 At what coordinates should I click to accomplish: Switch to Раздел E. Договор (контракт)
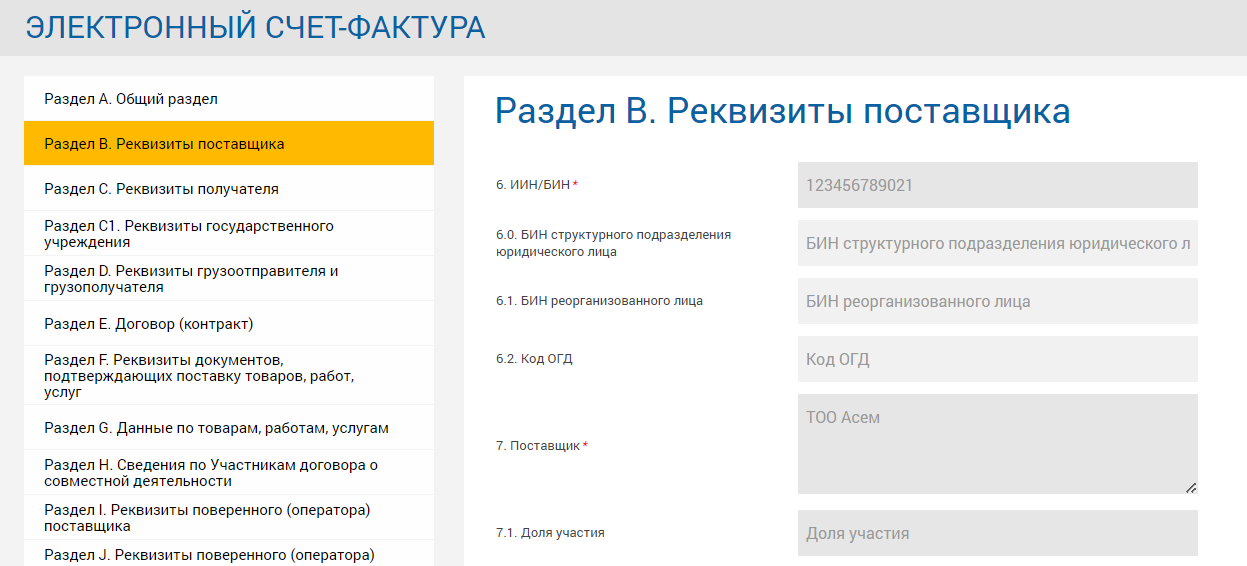229,324
